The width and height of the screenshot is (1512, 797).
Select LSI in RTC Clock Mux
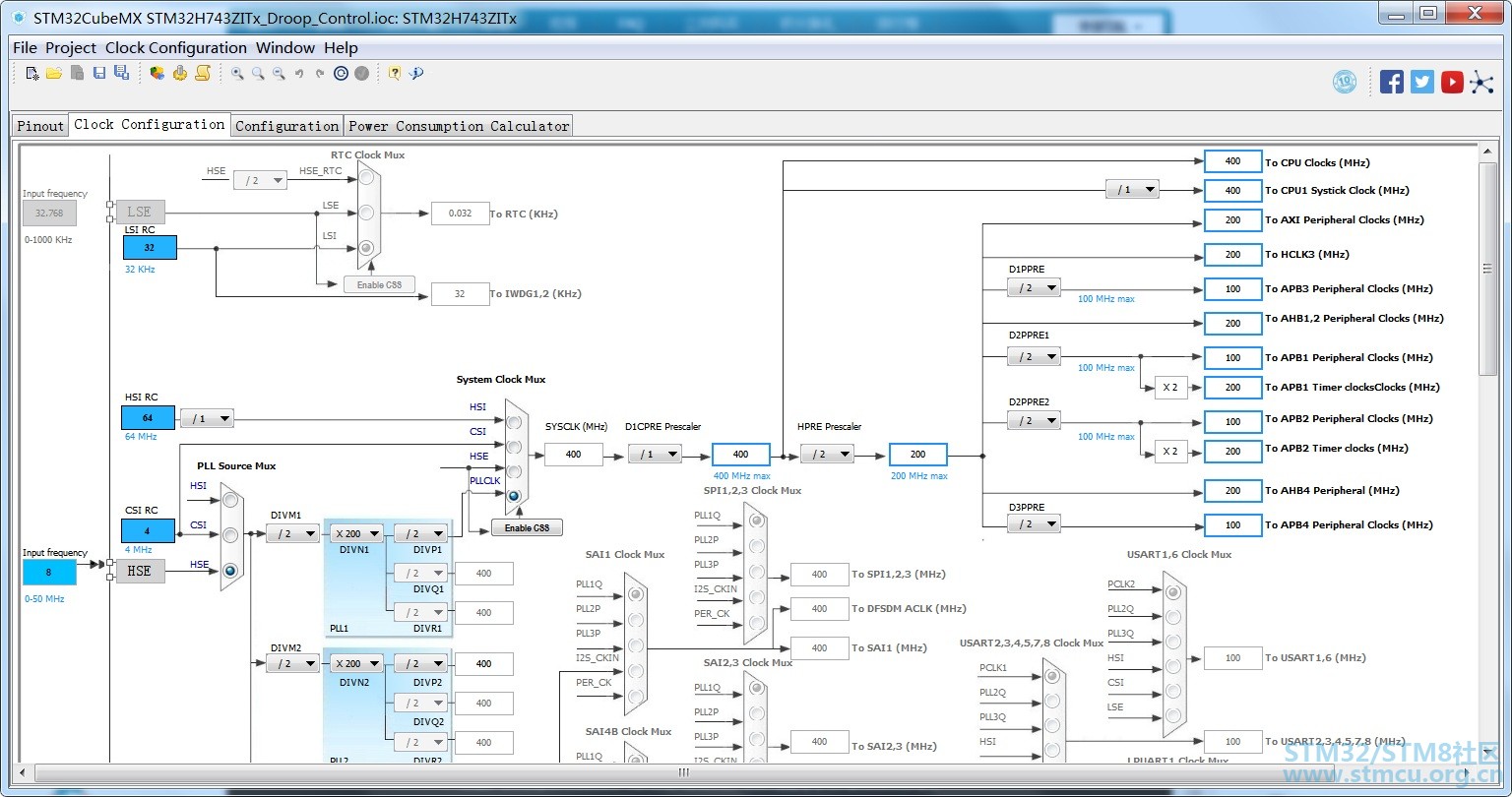pos(366,248)
